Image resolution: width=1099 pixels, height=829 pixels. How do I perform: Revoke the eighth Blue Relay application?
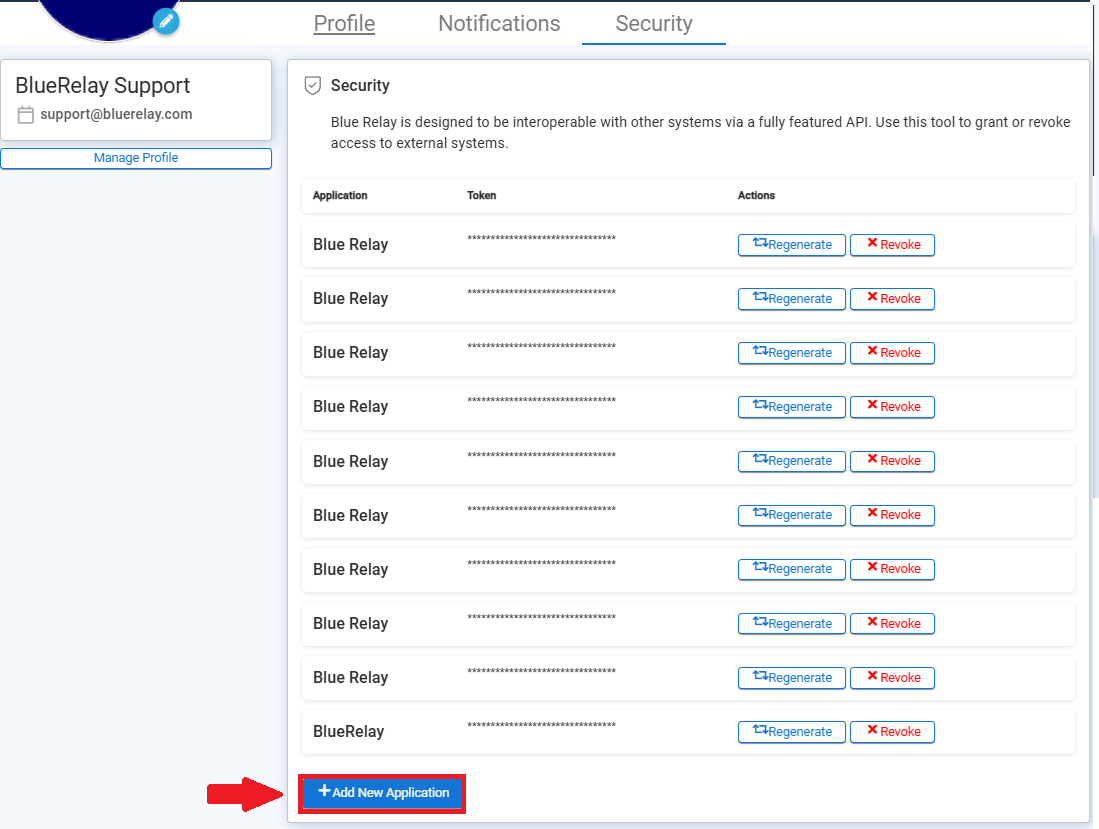coord(892,624)
